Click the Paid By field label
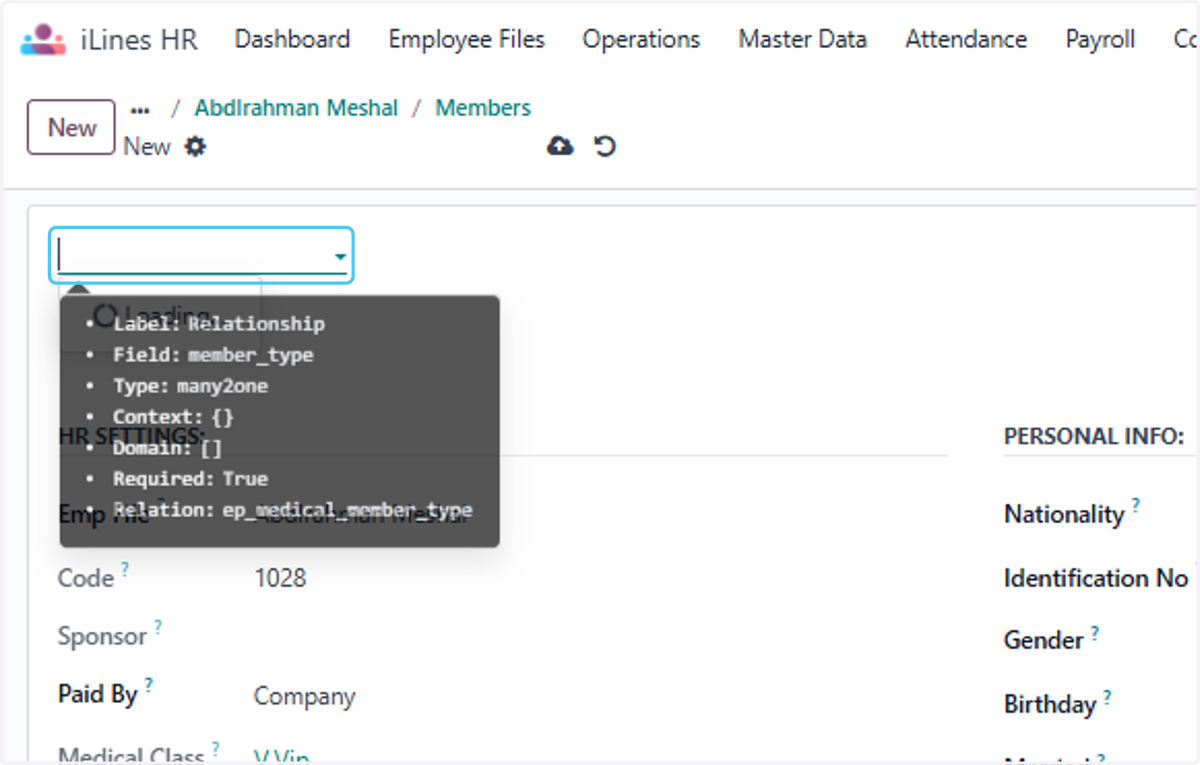 (97, 694)
